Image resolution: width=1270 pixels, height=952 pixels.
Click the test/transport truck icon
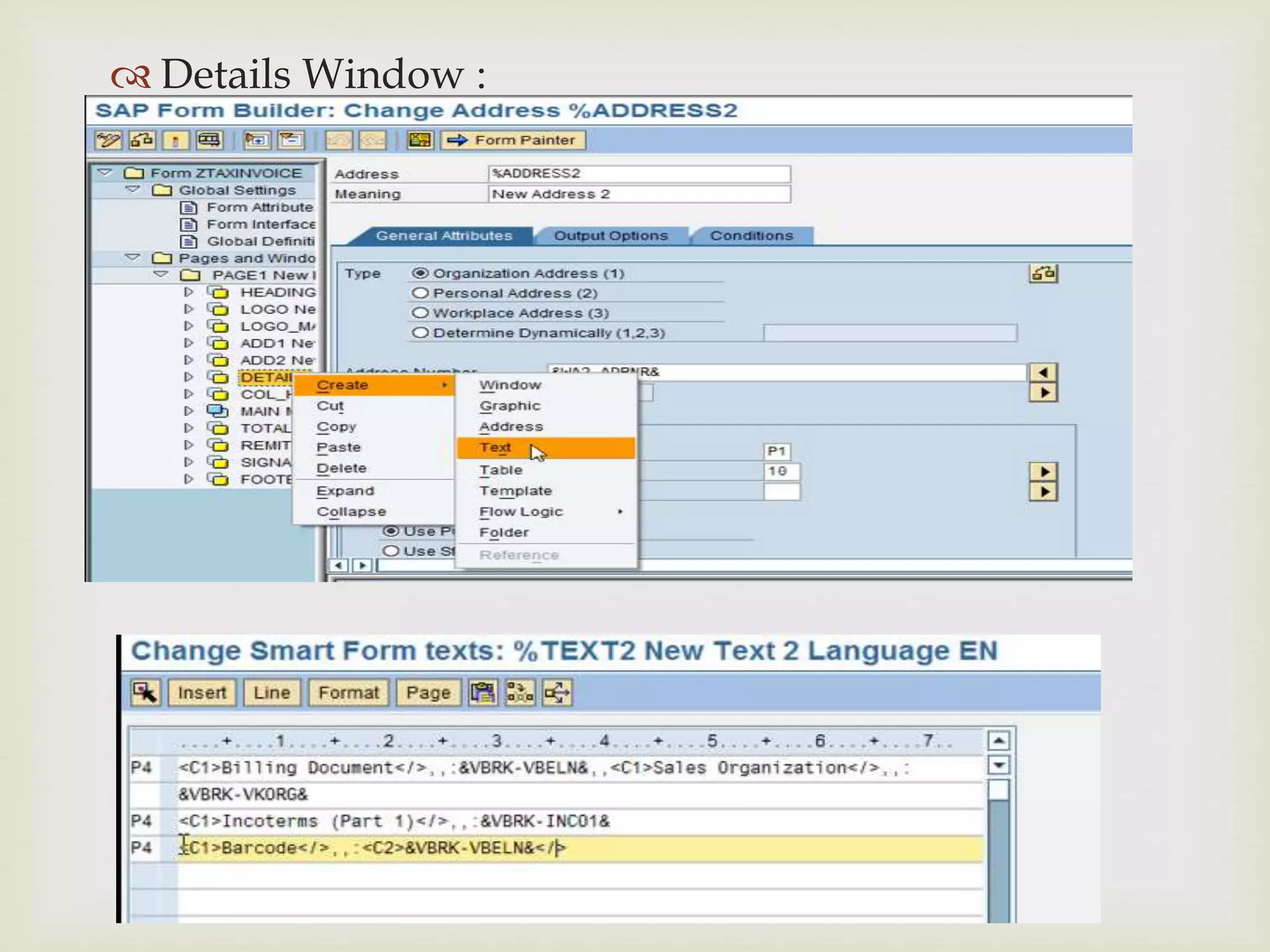coord(209,140)
